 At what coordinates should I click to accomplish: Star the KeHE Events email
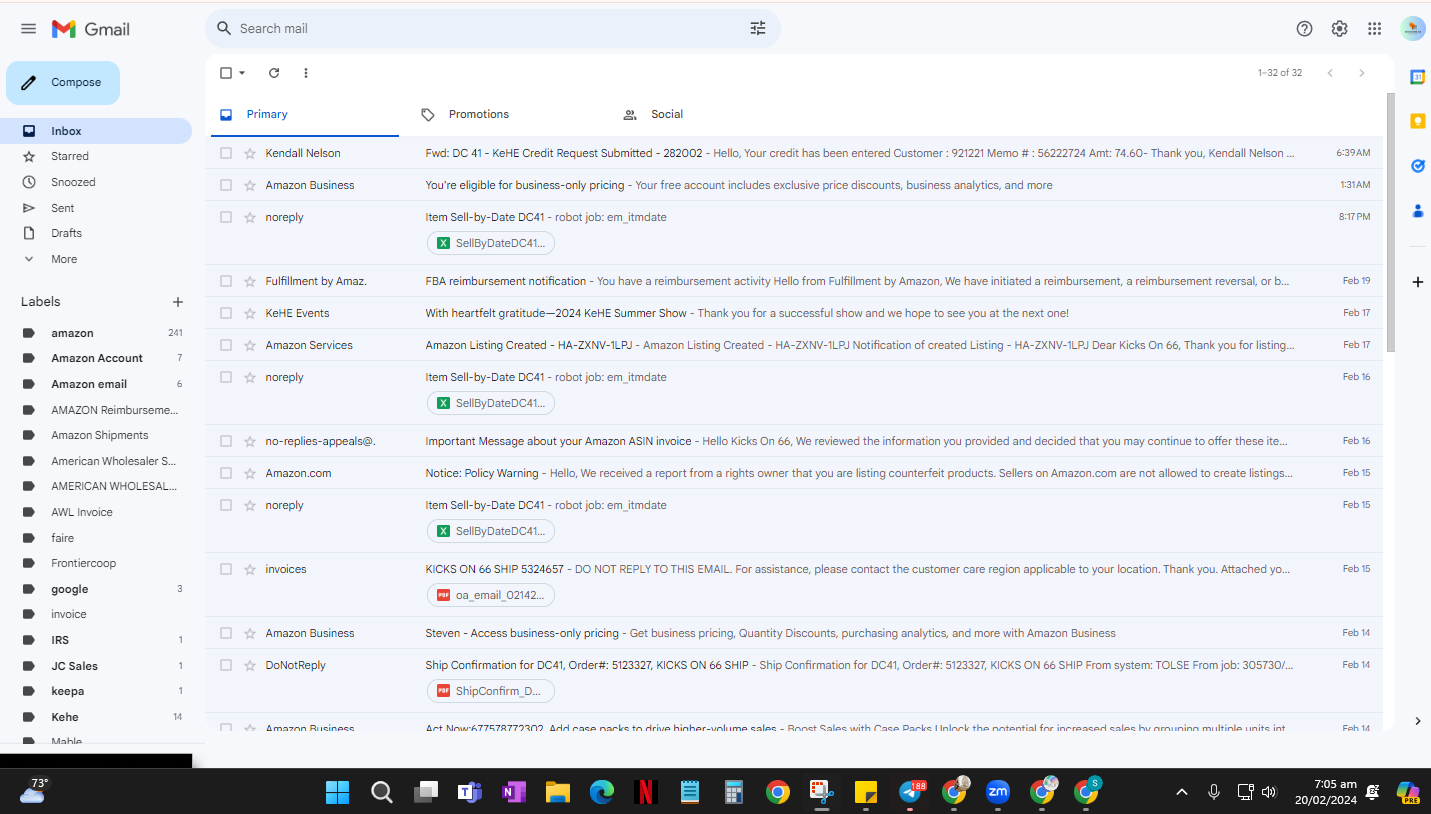pos(250,313)
